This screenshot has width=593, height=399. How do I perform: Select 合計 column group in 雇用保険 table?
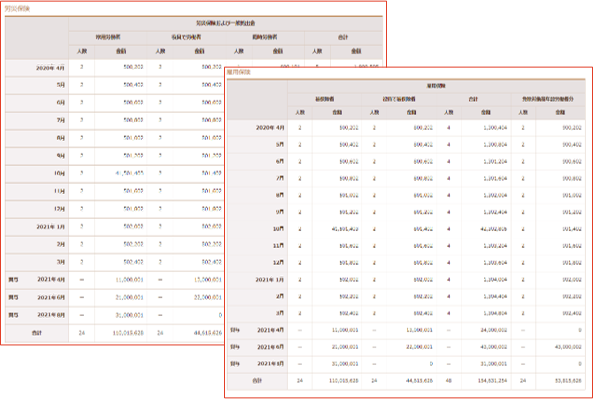pyautogui.click(x=473, y=99)
